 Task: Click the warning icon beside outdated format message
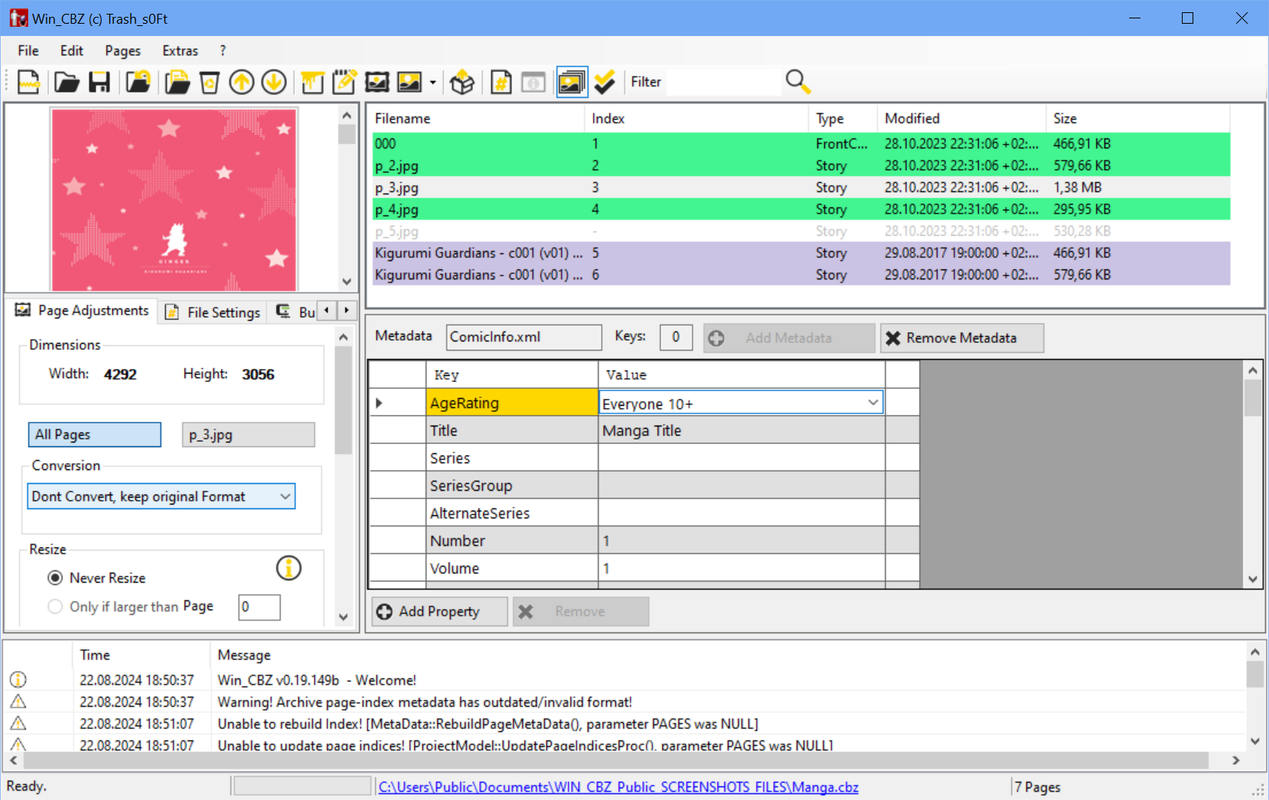point(18,702)
